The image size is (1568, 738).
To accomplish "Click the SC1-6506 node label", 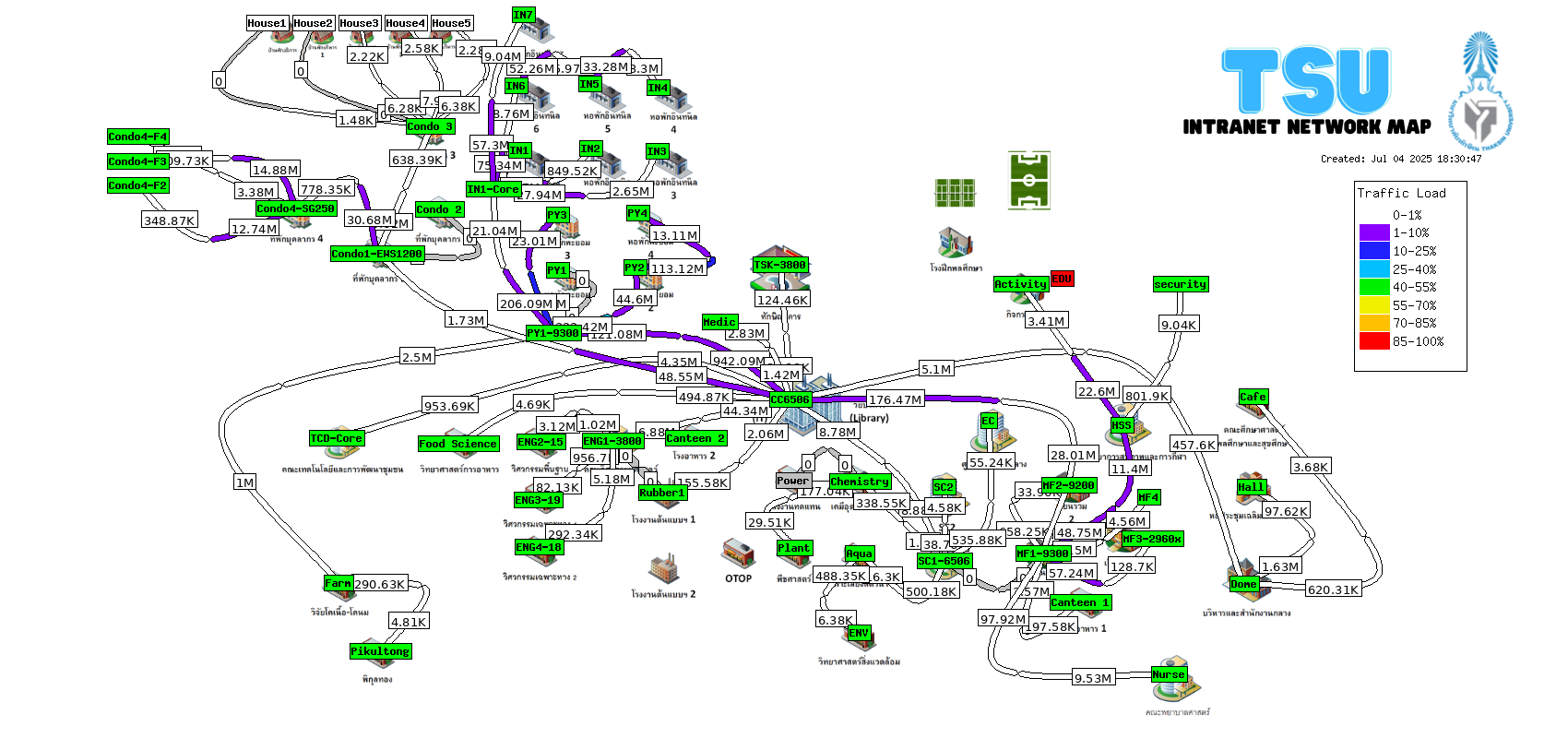I will click(x=944, y=561).
